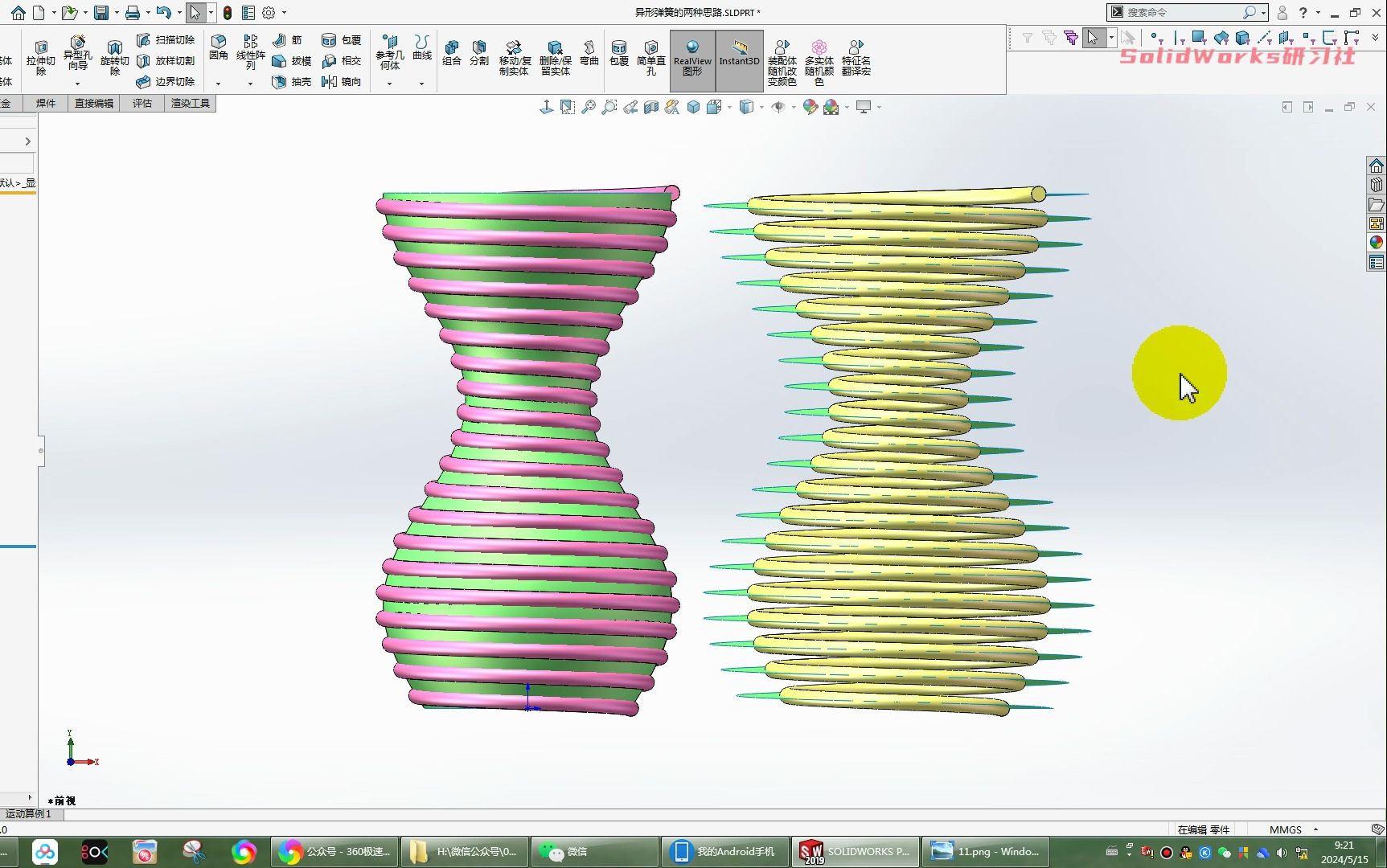Activate Section View icon
Screen dimensions: 1387x868
651,107
